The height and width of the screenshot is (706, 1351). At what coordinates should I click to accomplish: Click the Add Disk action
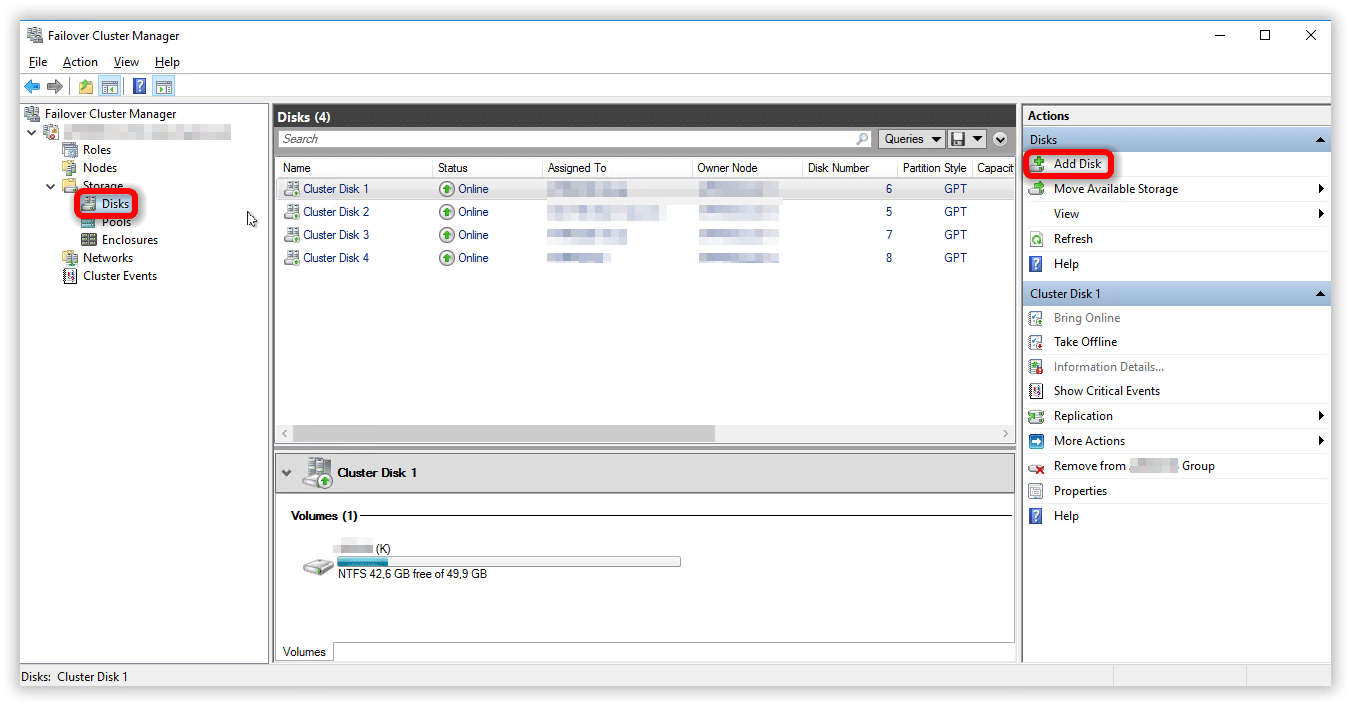(x=1077, y=164)
